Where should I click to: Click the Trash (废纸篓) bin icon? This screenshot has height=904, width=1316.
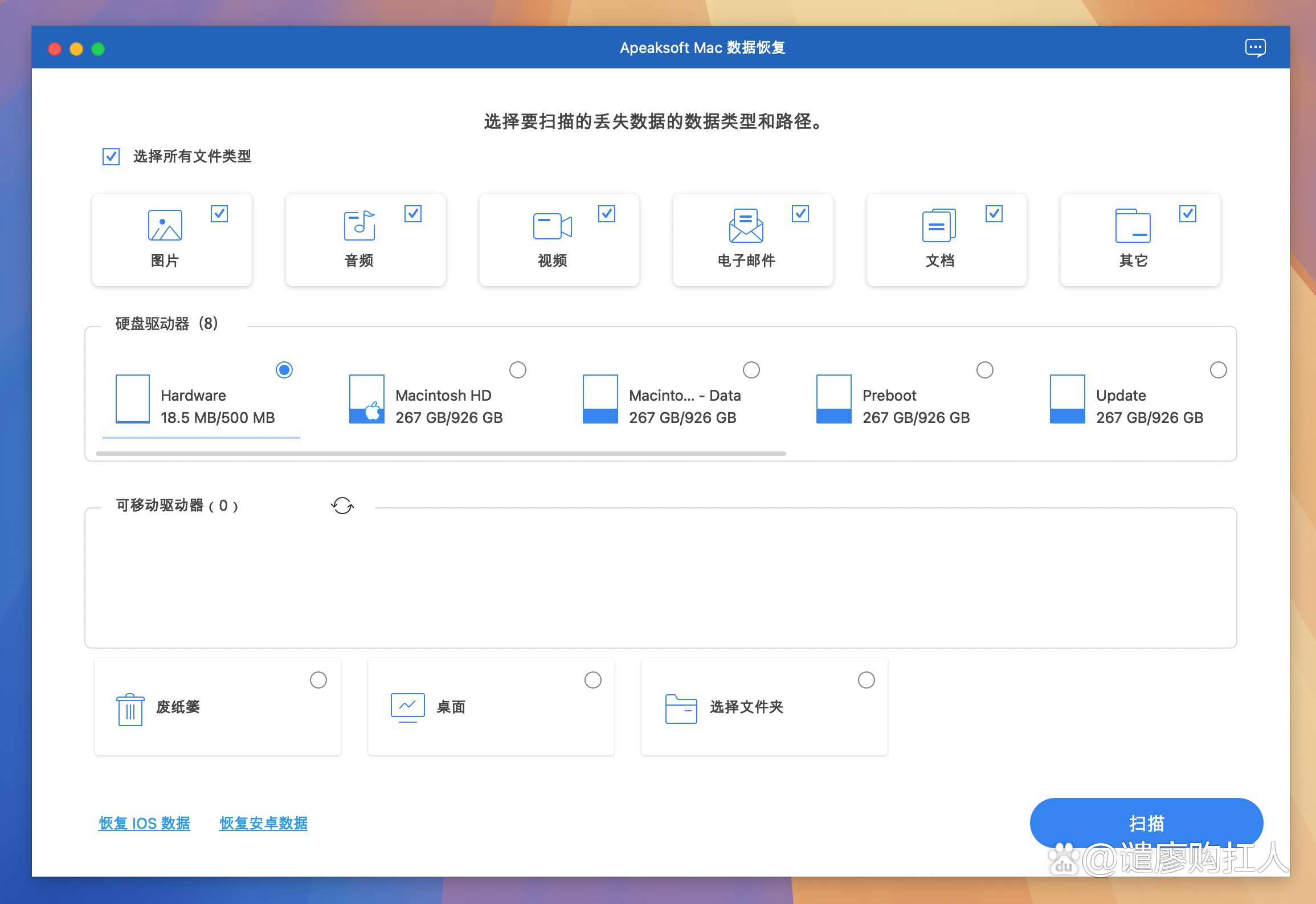tap(130, 710)
